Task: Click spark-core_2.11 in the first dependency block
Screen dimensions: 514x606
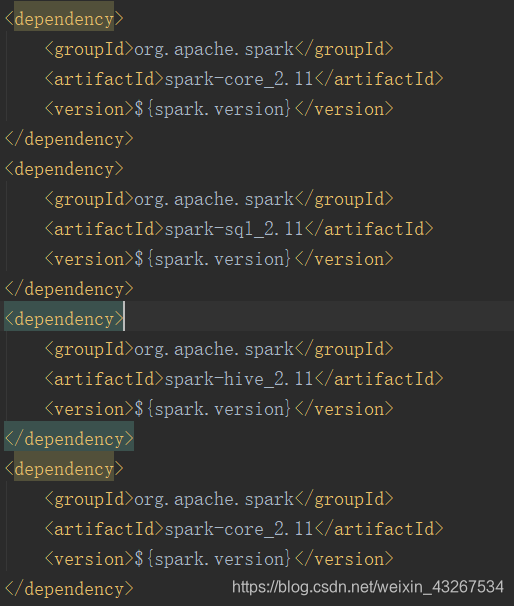Action: click(239, 79)
